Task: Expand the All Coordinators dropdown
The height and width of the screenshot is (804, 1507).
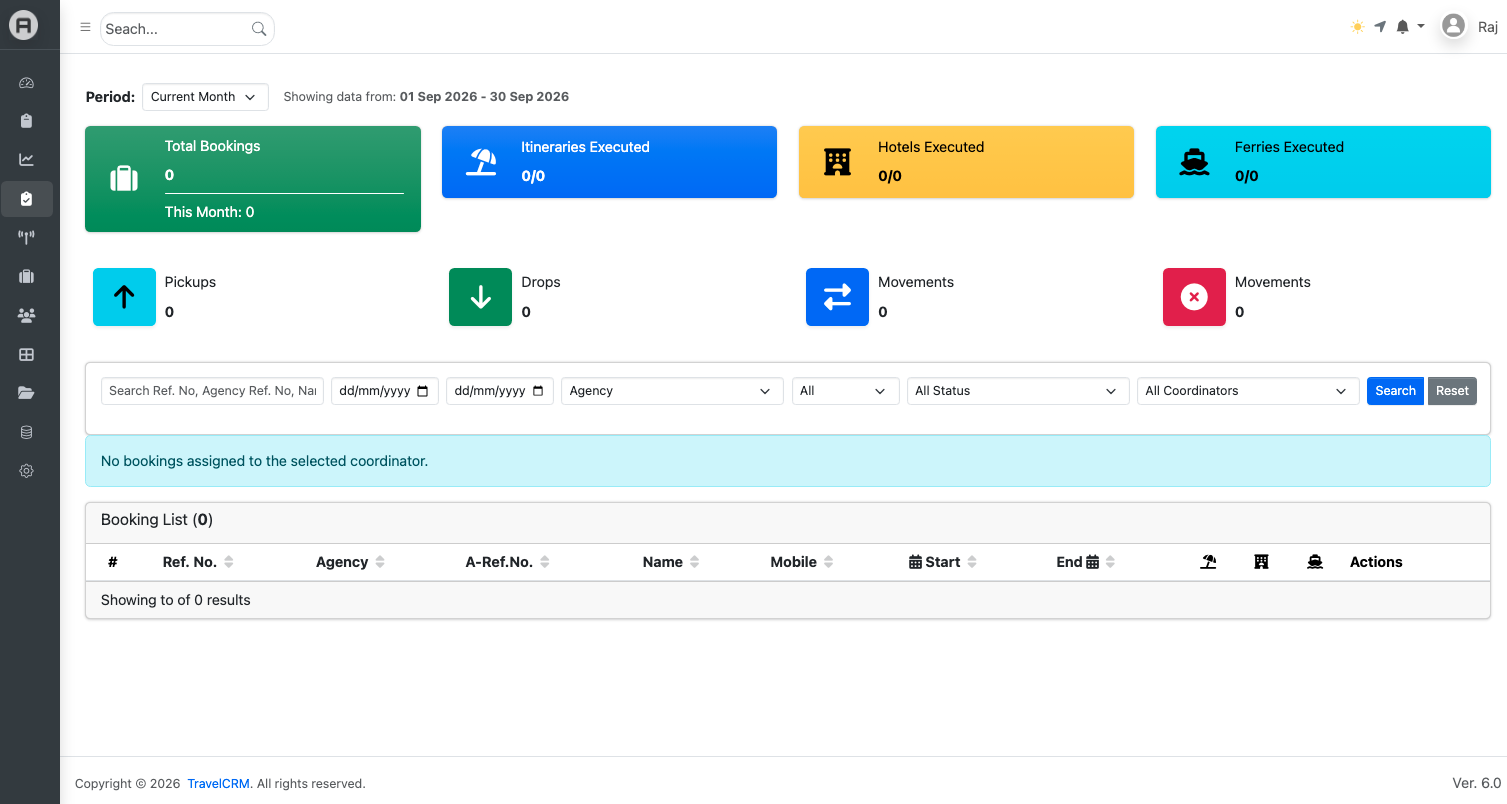Action: (1248, 391)
